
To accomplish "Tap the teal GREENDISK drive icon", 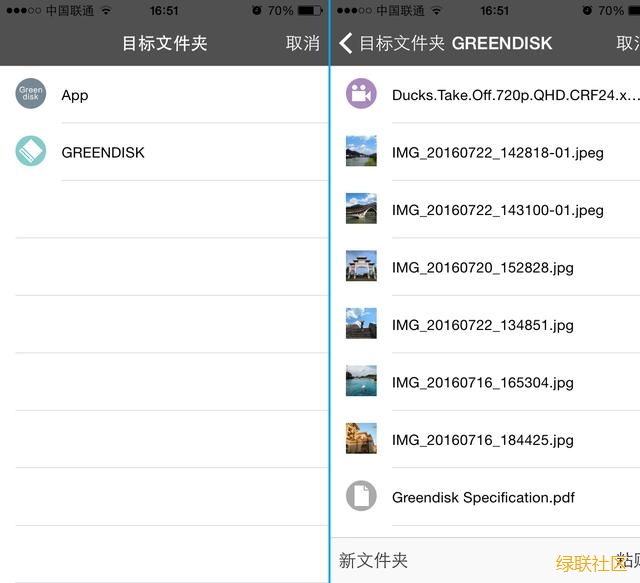I will coord(31,152).
